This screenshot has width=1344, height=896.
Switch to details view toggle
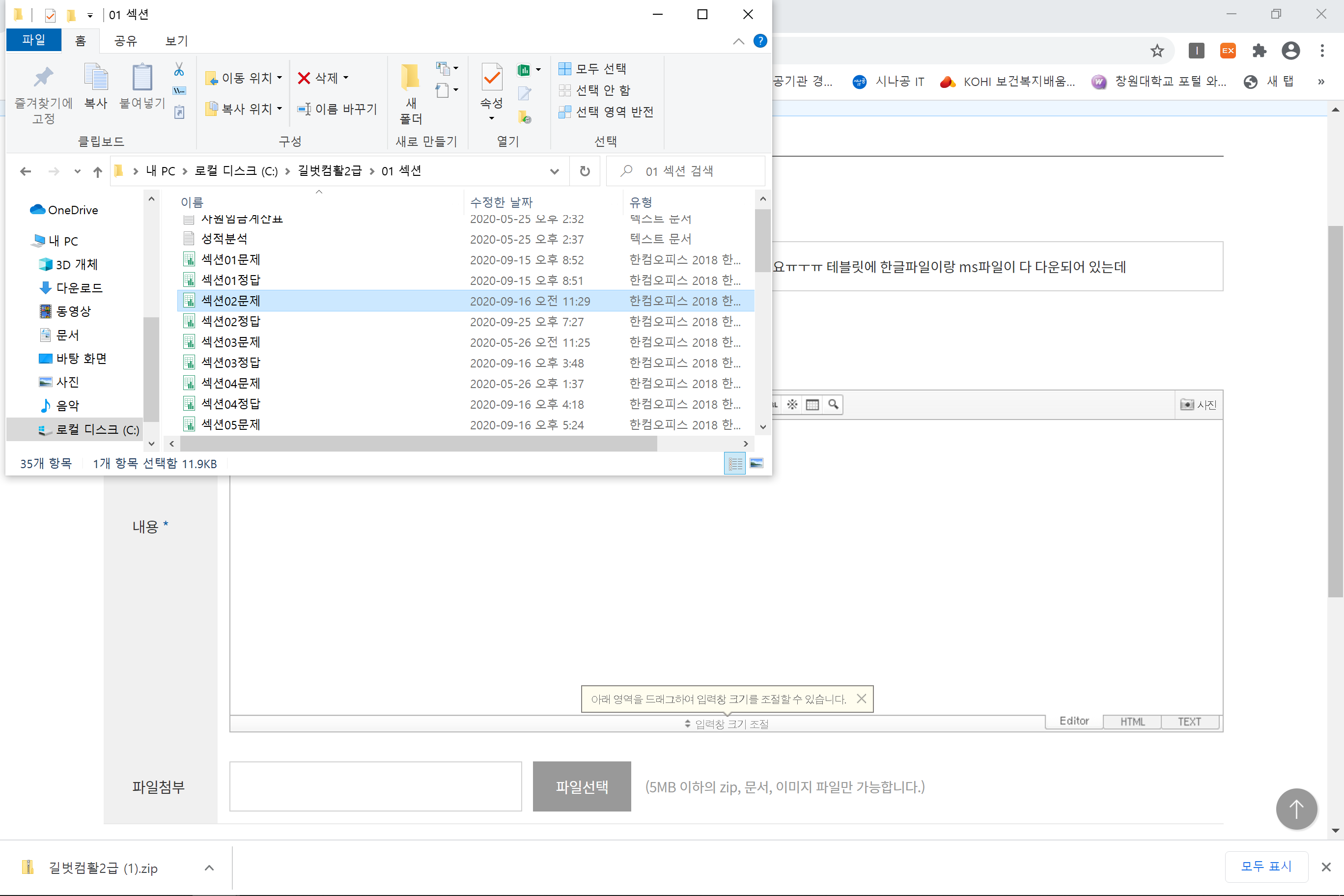tap(735, 463)
